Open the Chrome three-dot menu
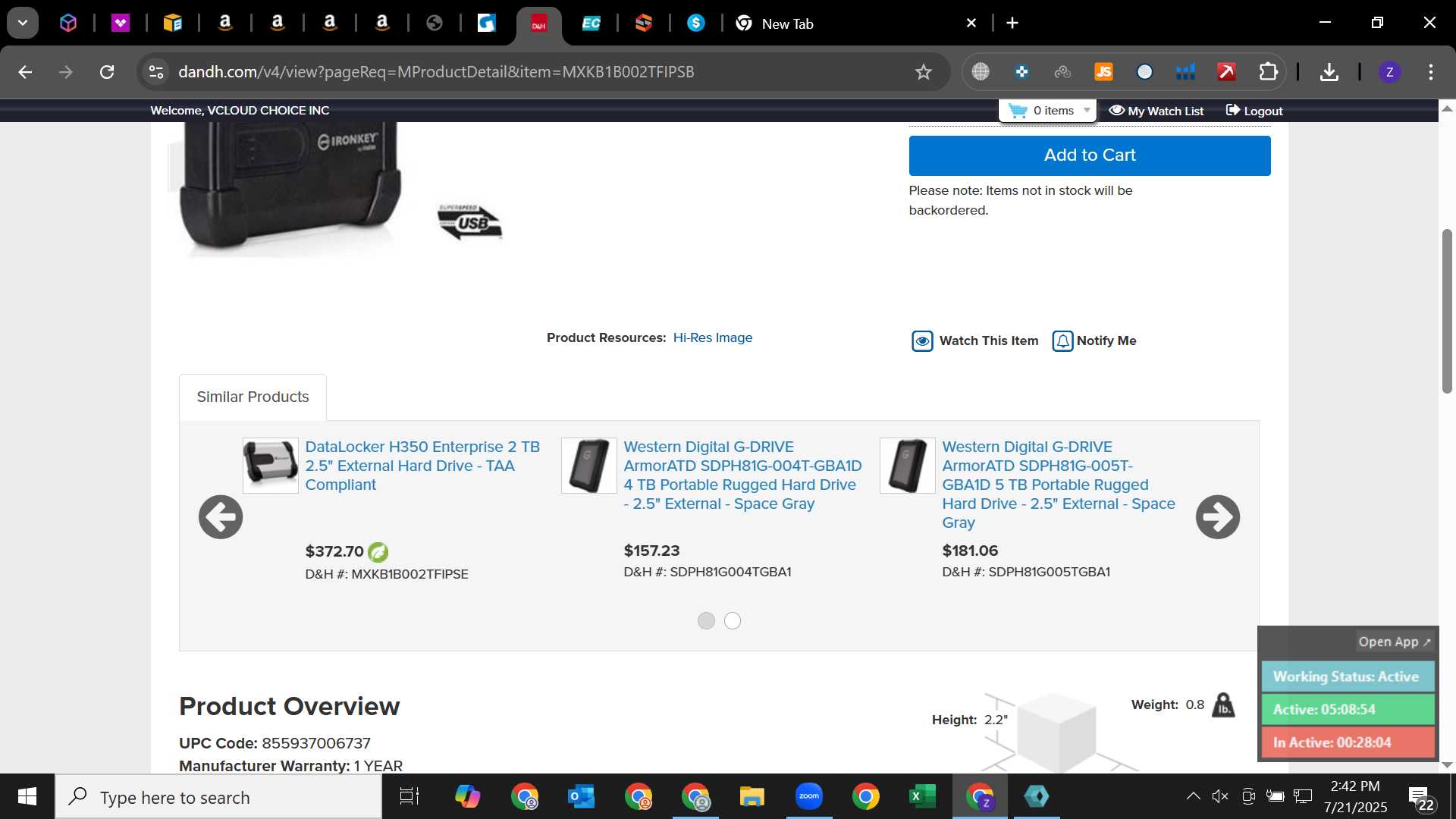The image size is (1456, 819). click(x=1431, y=72)
